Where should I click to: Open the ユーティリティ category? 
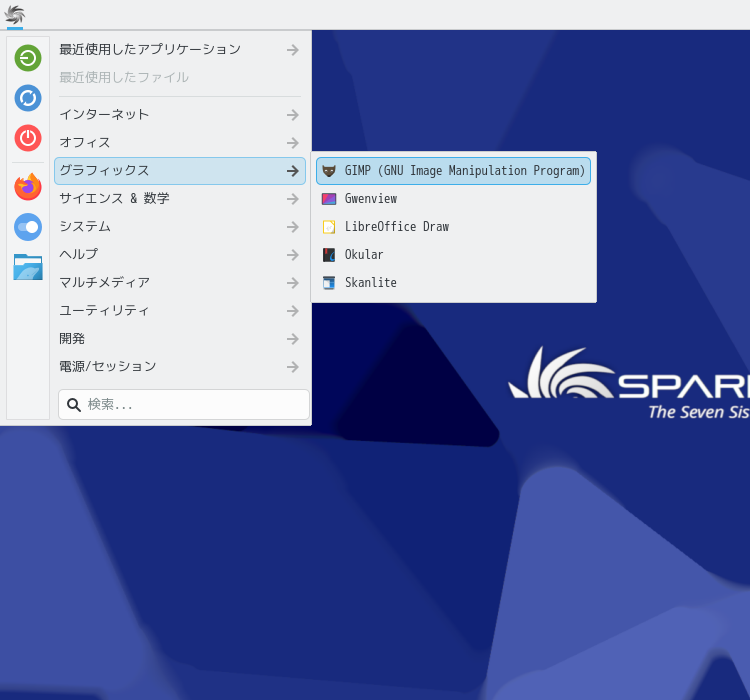[x=180, y=311]
